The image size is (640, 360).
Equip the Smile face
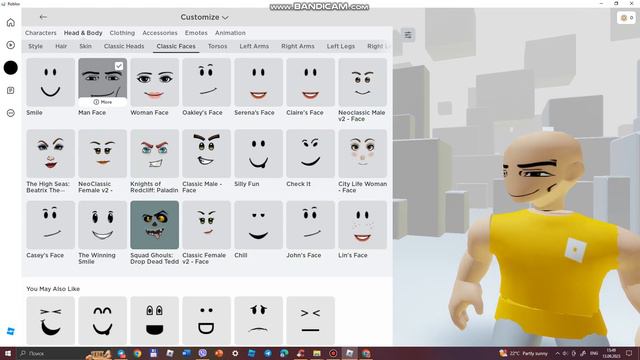click(x=51, y=82)
